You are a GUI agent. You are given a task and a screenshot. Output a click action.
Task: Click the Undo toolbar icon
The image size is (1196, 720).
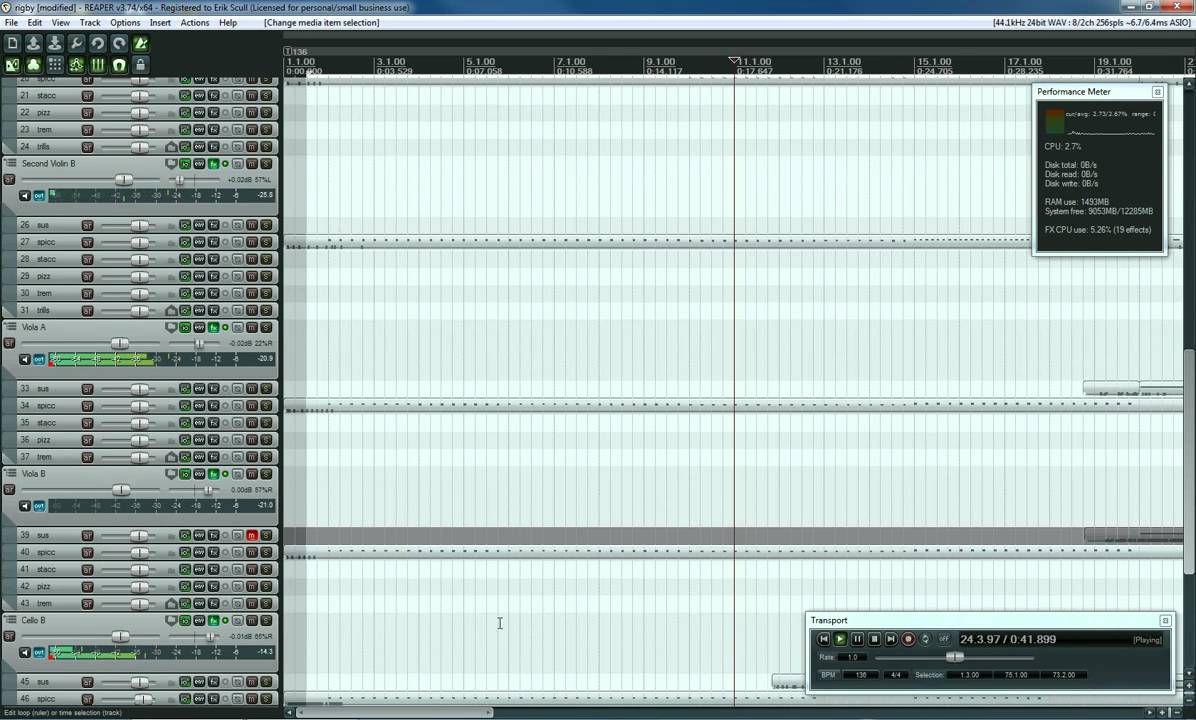click(97, 43)
